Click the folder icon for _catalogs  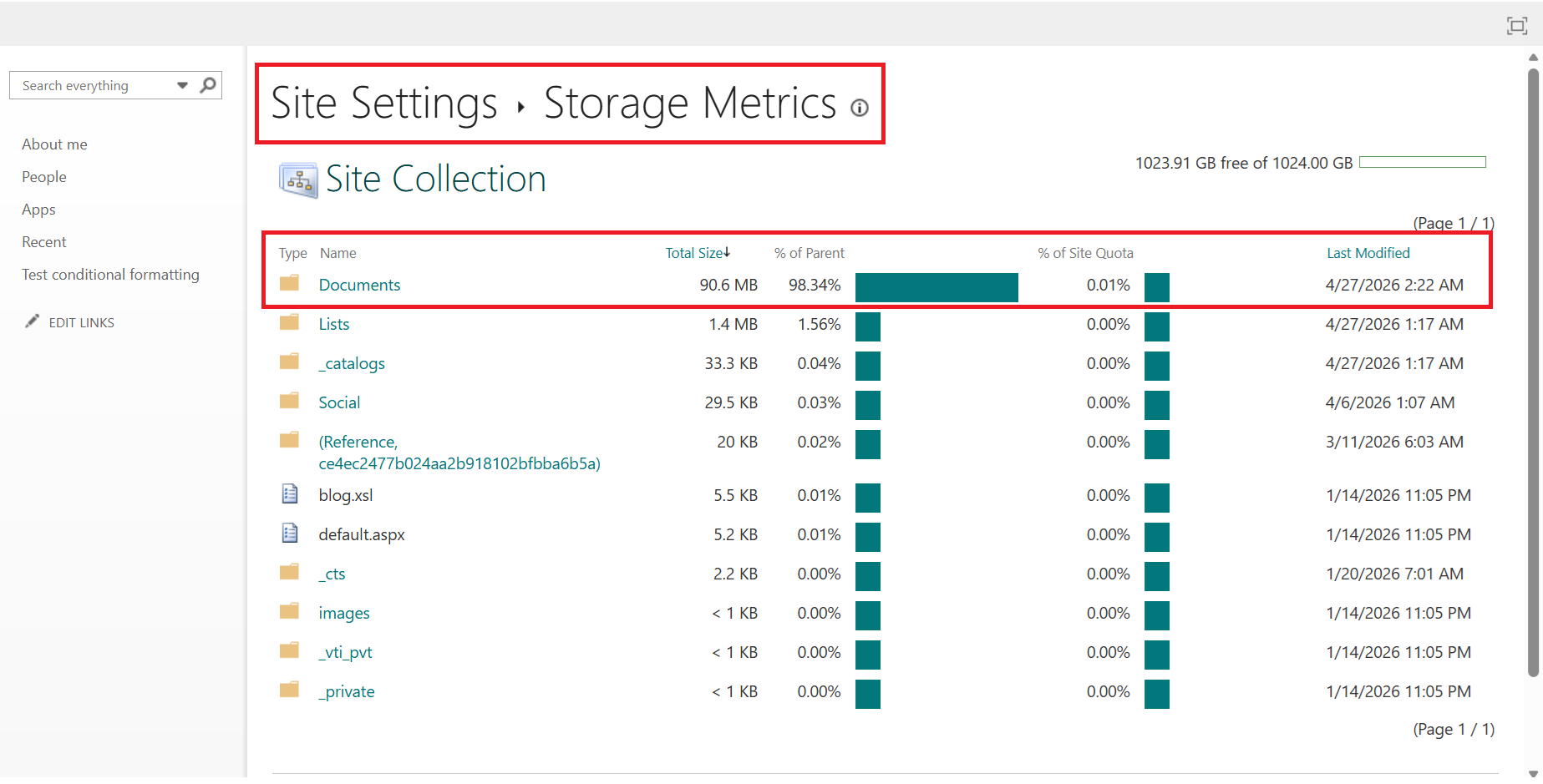click(x=289, y=362)
